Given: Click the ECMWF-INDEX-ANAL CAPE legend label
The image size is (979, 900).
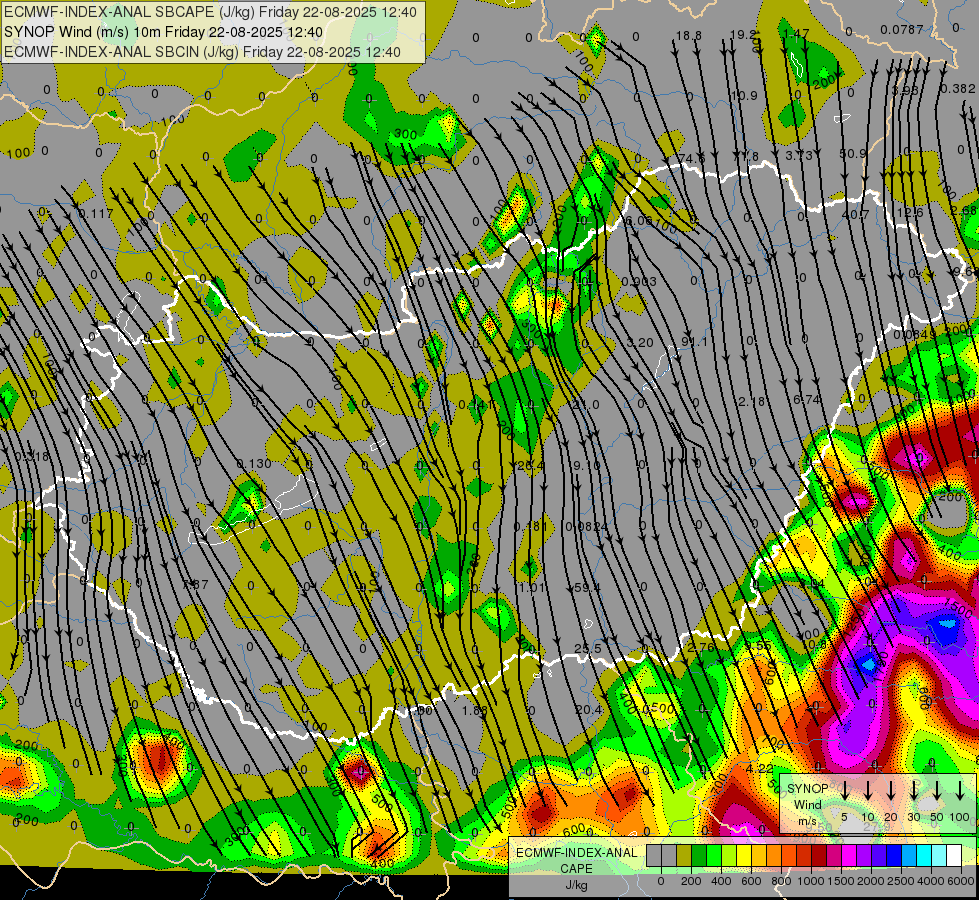Looking at the screenshot, I should point(576,860).
